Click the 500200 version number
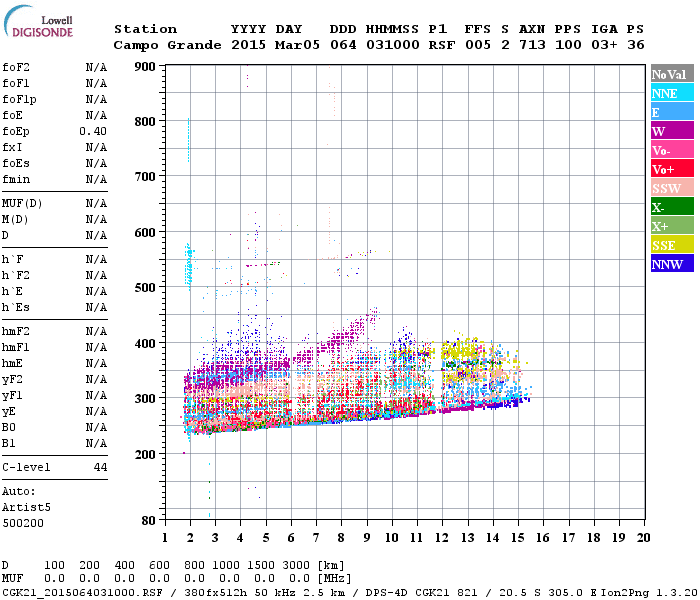The width and height of the screenshot is (700, 600). coord(23,523)
